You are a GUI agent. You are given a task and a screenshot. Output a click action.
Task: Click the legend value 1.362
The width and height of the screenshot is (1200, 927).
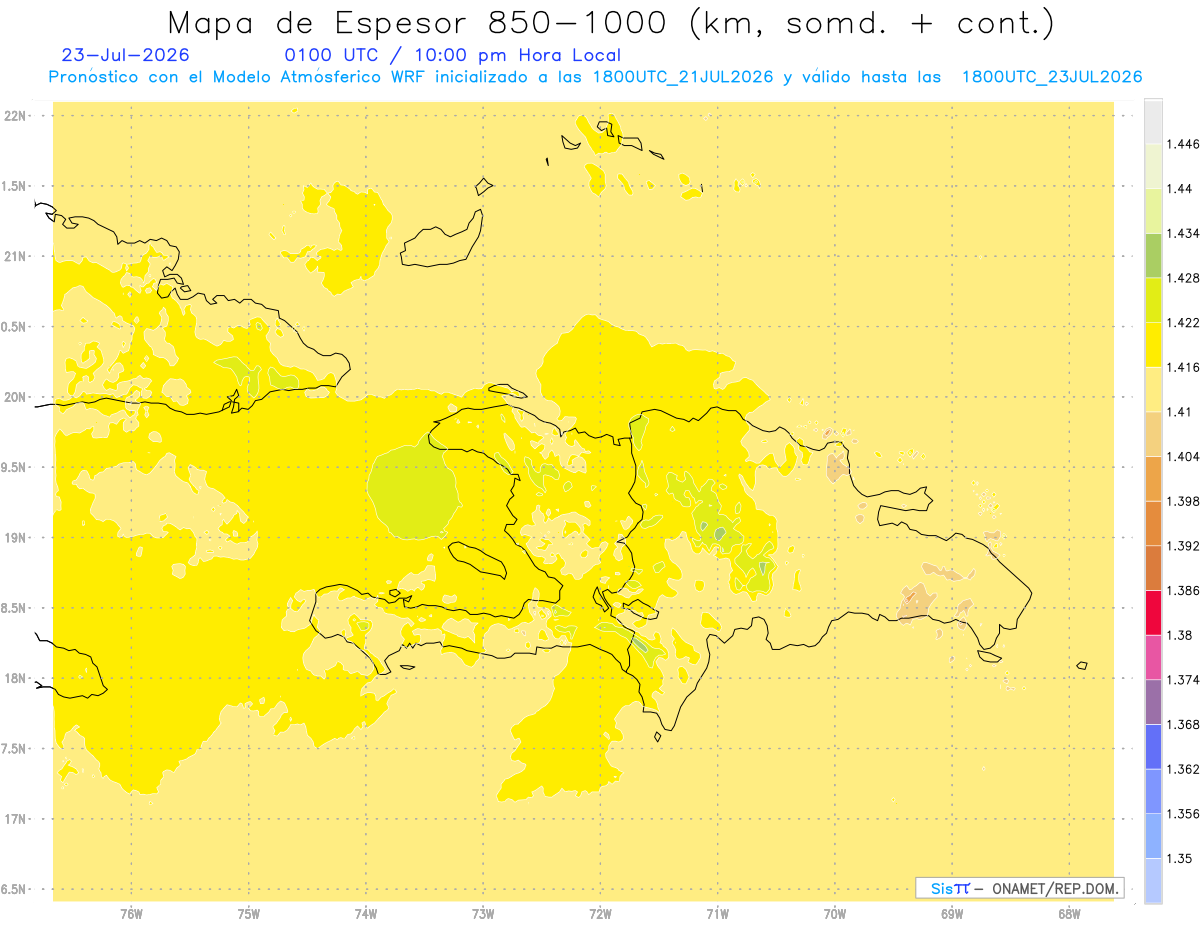click(1185, 769)
